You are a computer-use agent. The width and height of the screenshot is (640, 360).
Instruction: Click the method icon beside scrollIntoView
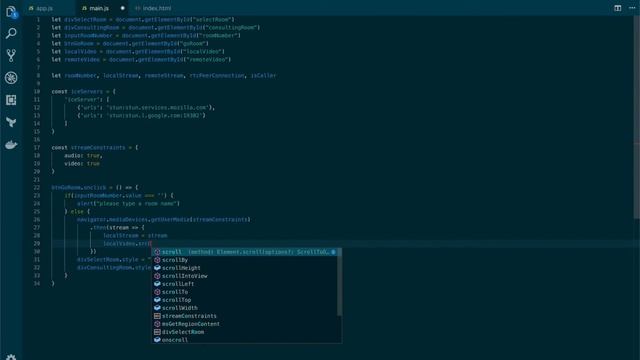tap(157, 276)
